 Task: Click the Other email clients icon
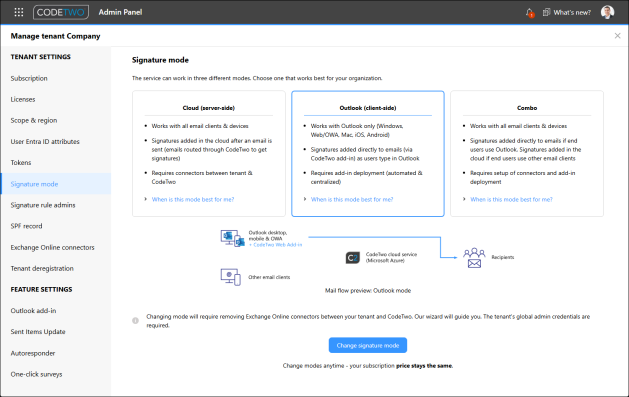click(x=231, y=277)
